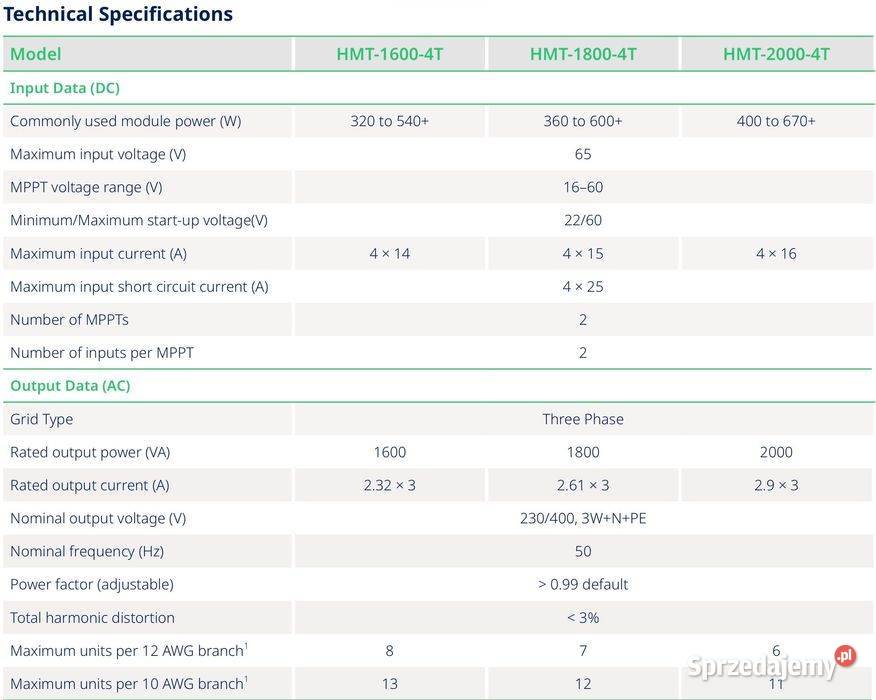
Task: Click the 230/400, 3W+N+PE voltage value
Action: pos(583,518)
